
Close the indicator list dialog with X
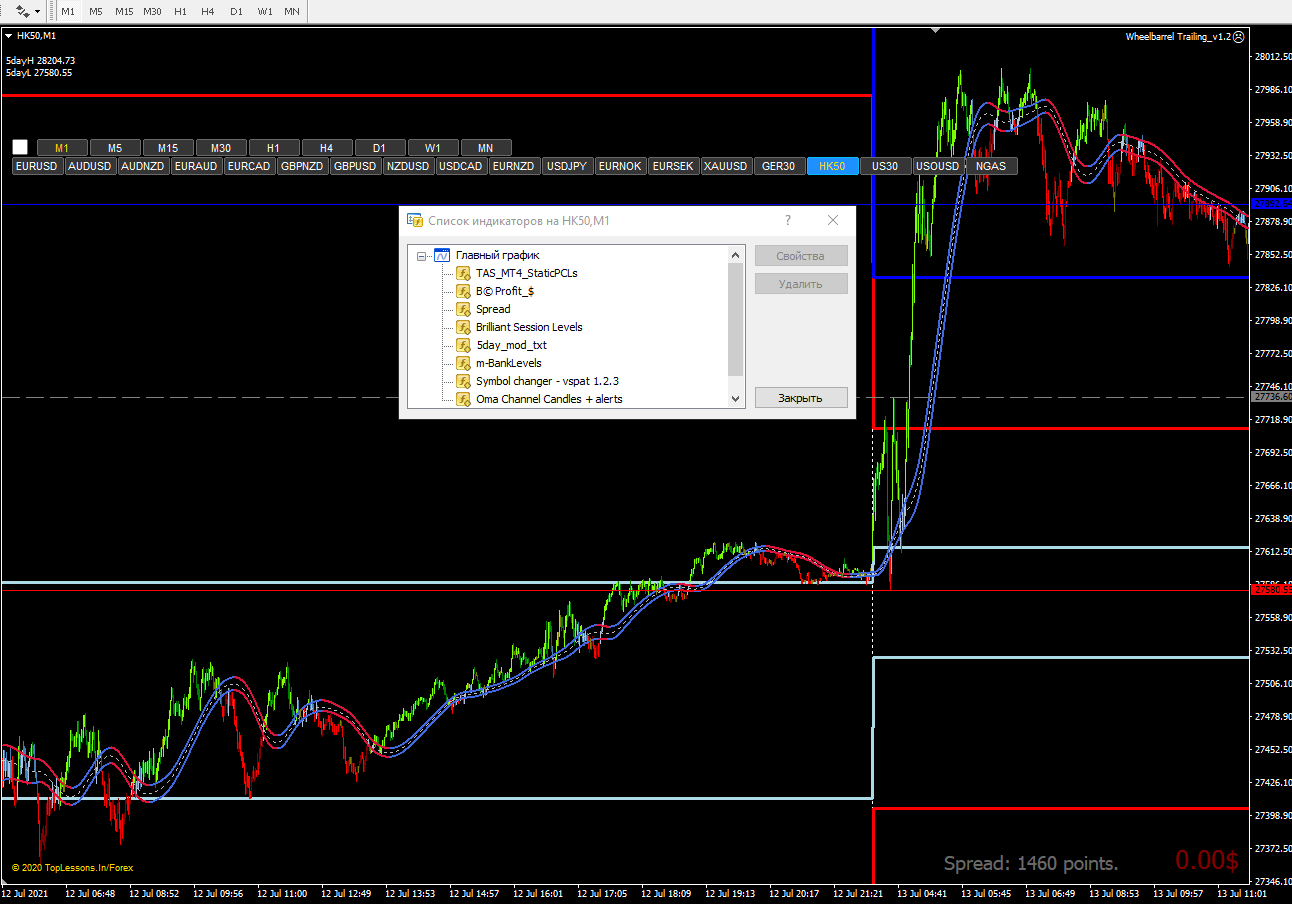833,220
